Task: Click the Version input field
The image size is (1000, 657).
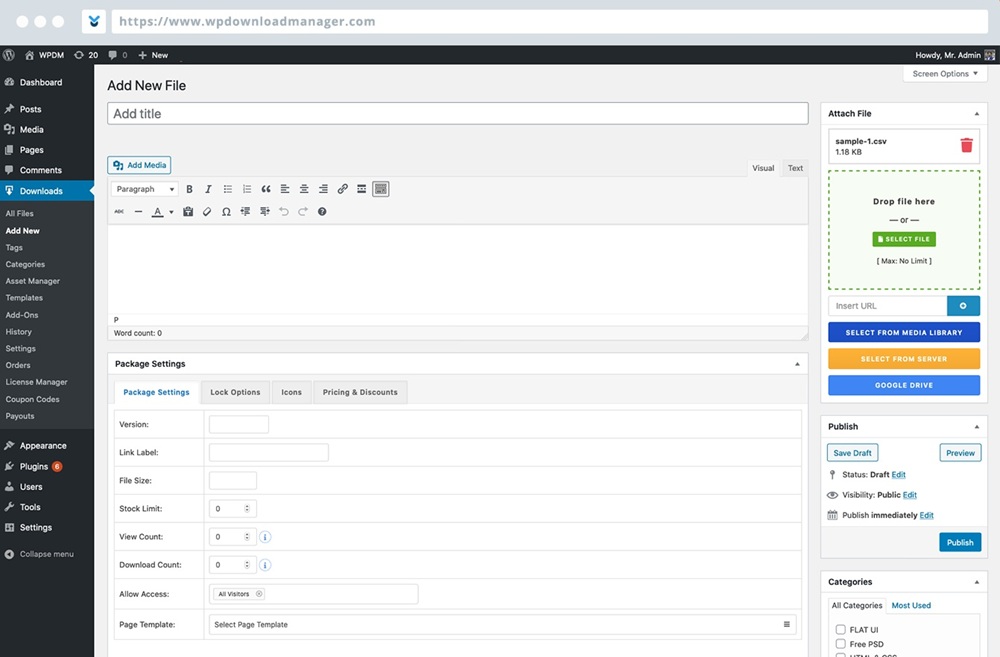Action: [239, 425]
